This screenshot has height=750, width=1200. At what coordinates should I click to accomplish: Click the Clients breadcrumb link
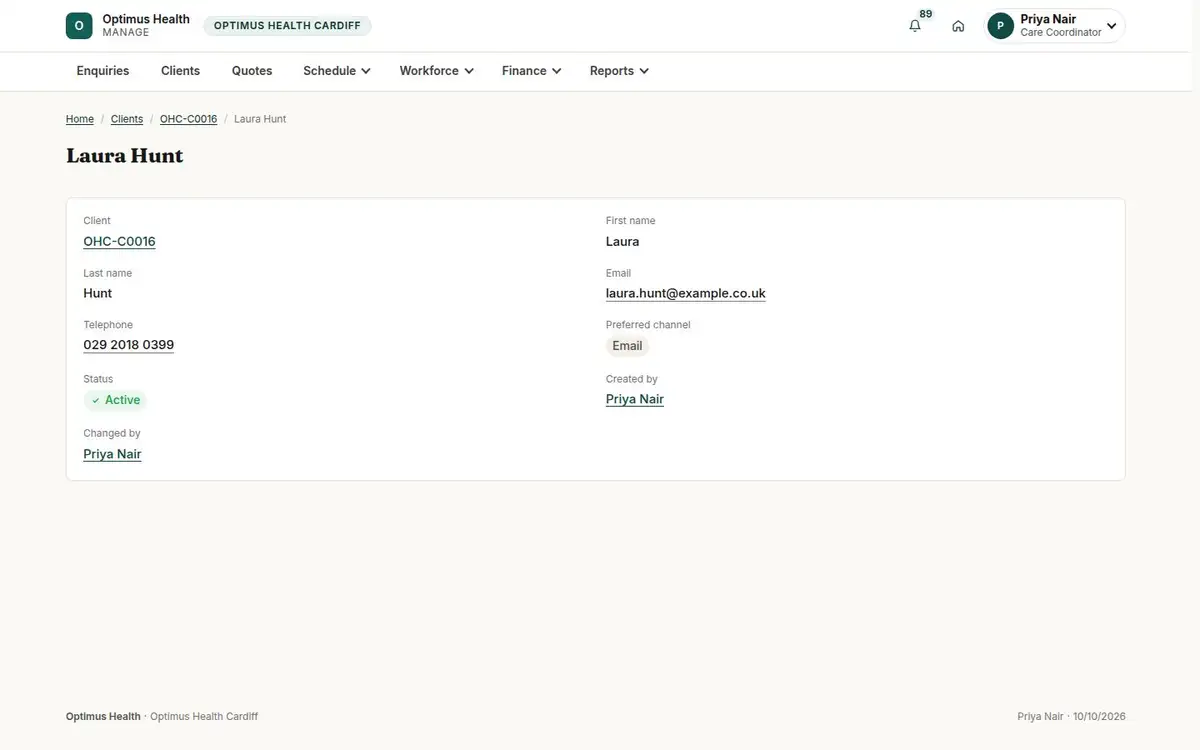pos(127,119)
